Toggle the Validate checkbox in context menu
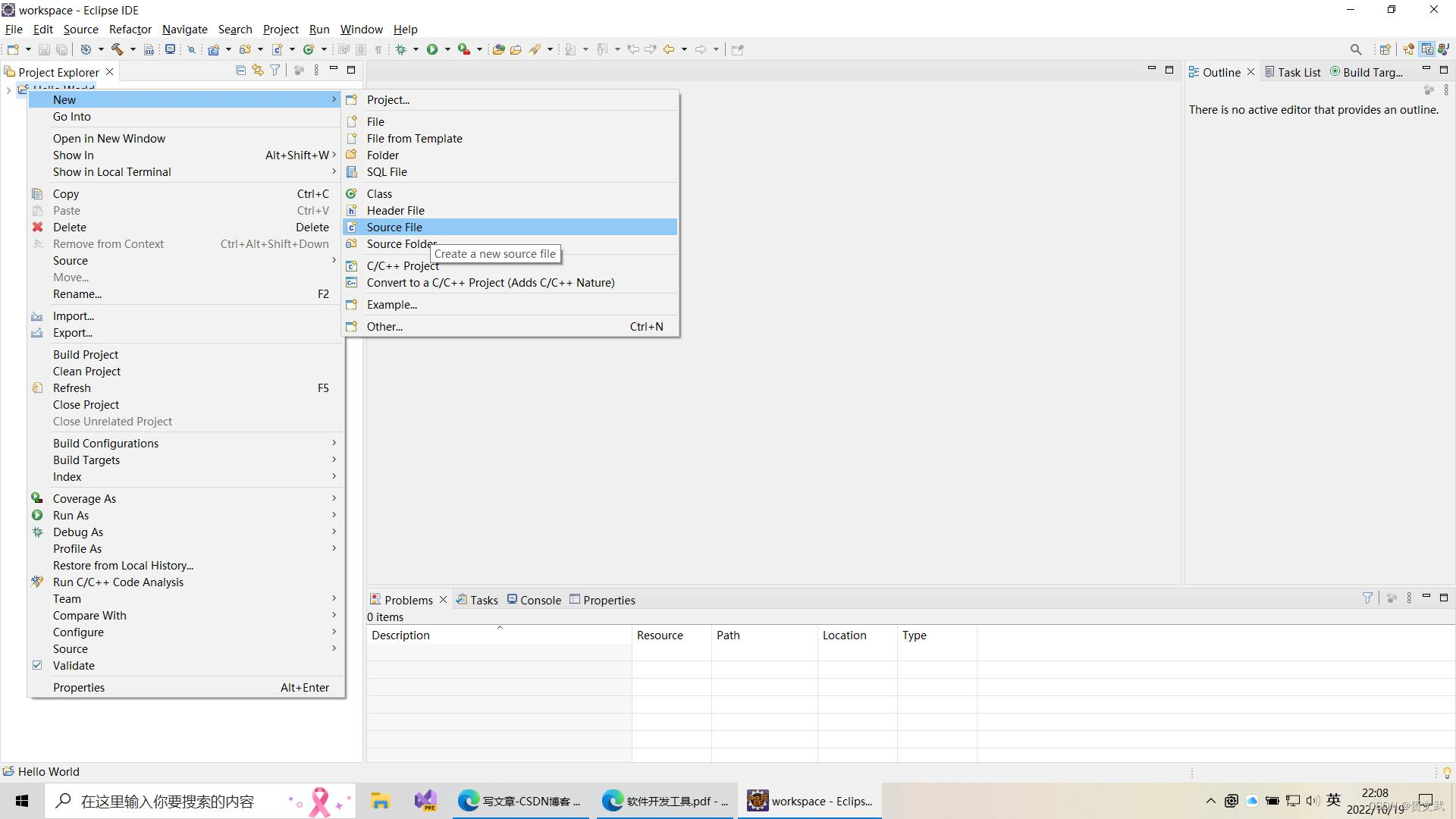Screen dimensions: 1456x819 pyautogui.click(x=37, y=665)
